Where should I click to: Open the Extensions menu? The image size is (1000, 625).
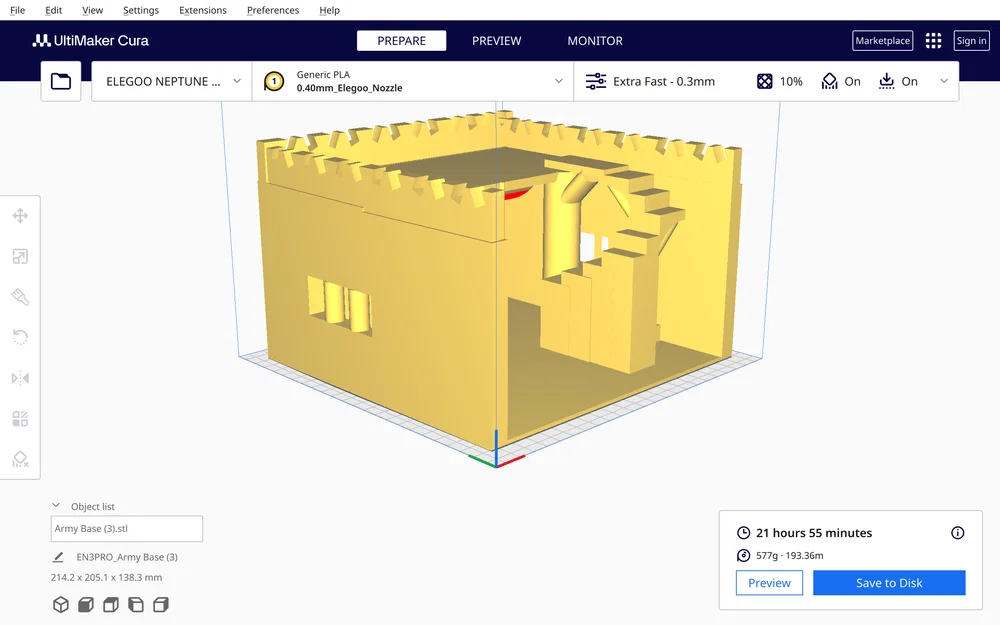click(x=203, y=10)
